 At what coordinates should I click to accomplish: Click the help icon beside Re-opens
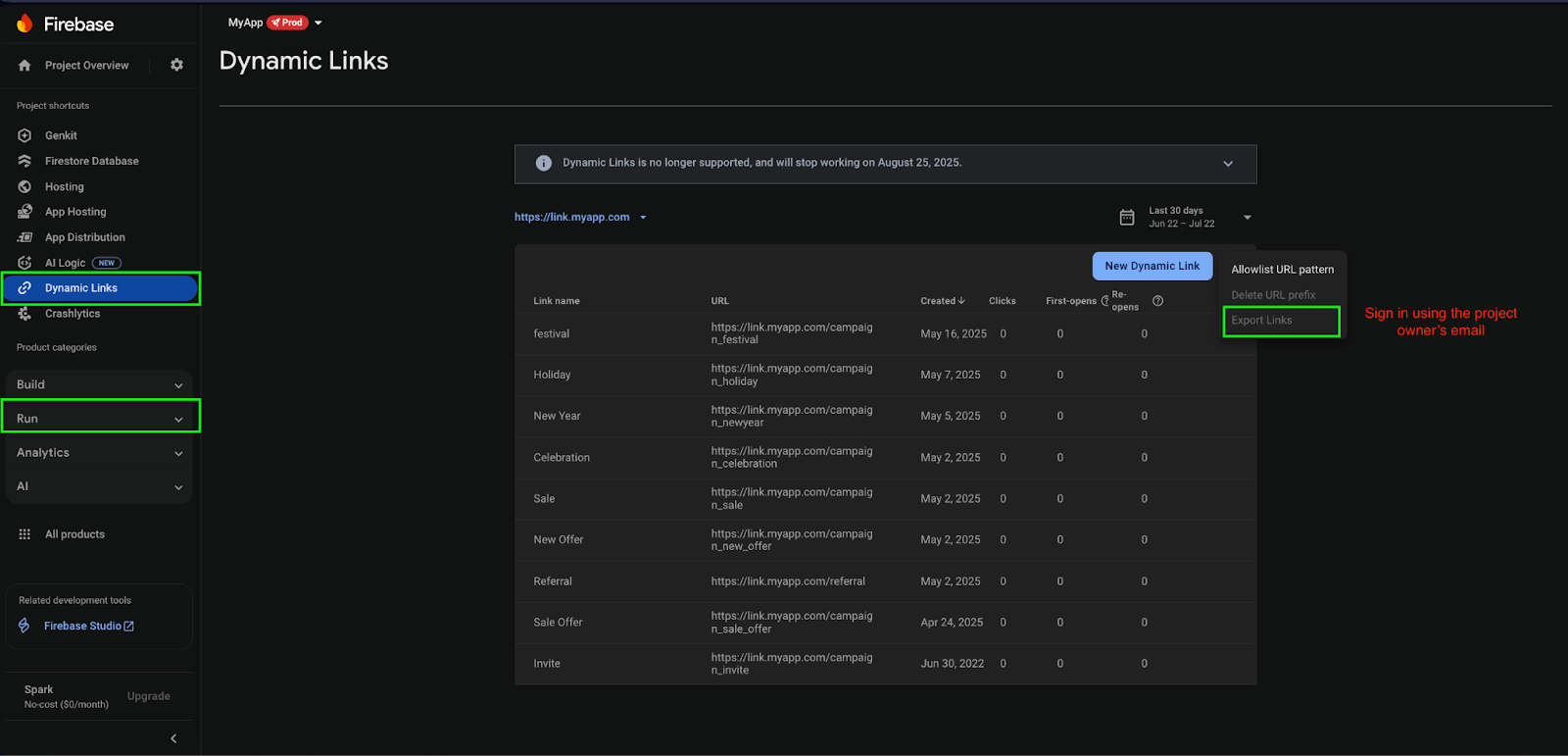tap(1157, 301)
